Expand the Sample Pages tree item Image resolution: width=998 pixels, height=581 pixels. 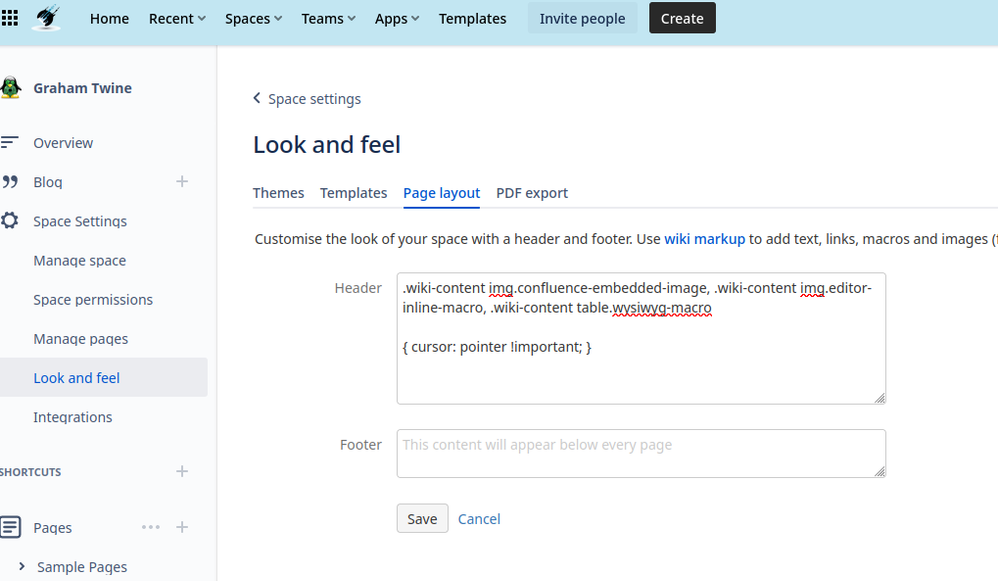22,566
